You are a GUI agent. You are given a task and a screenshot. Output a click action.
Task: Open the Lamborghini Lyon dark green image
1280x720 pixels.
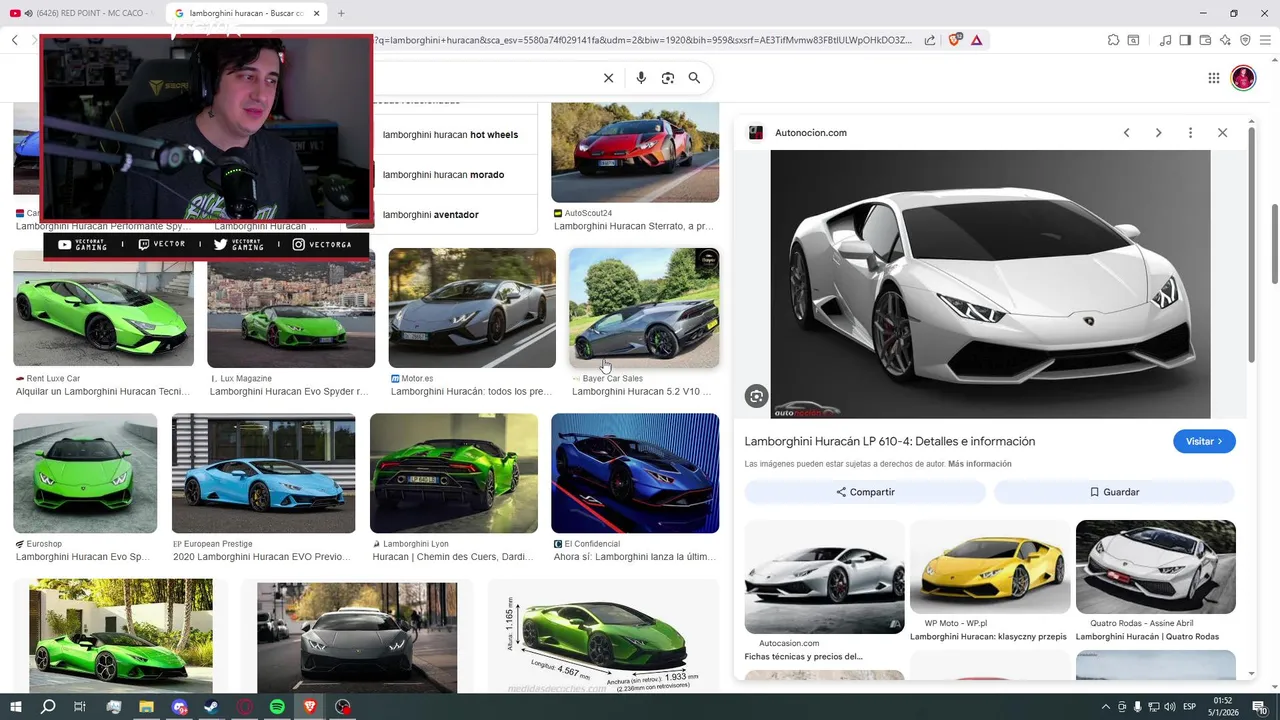453,473
